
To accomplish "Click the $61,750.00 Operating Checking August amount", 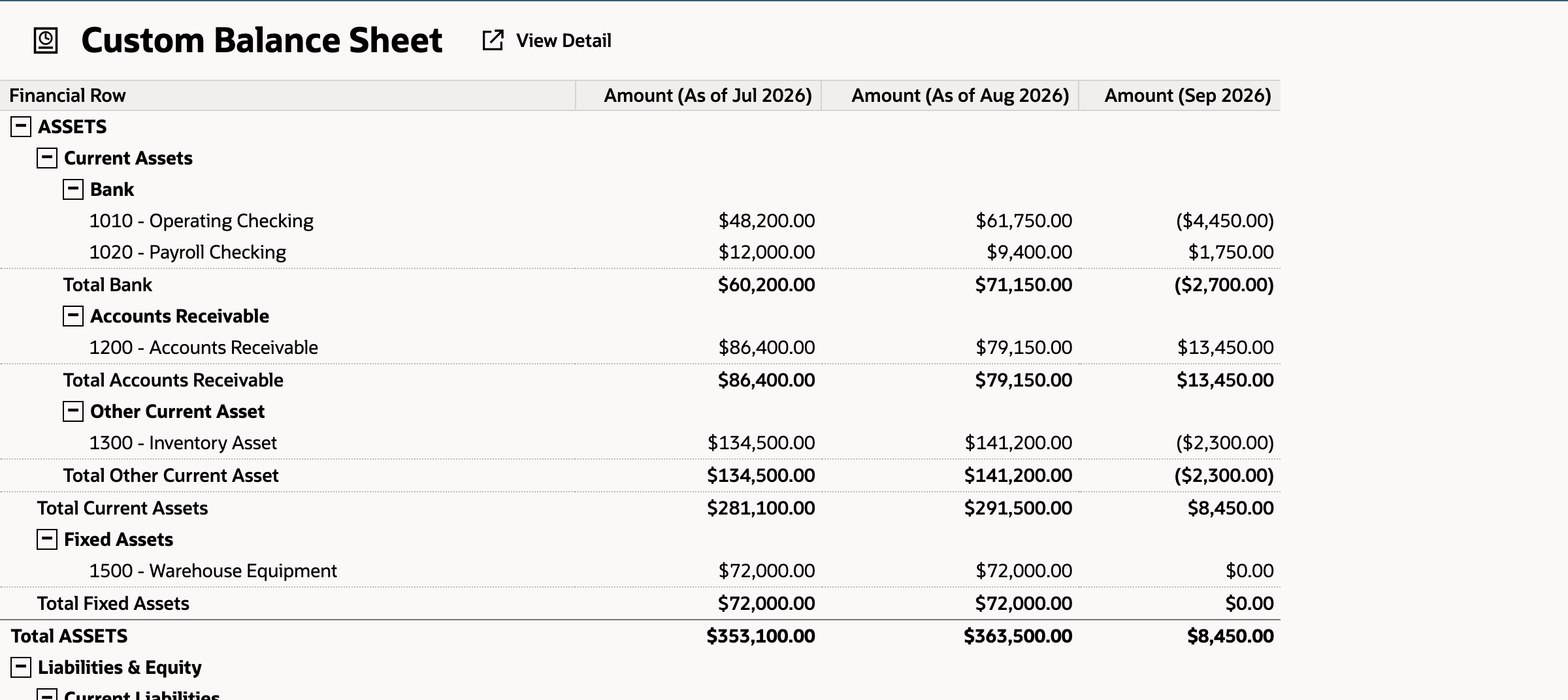I will point(1024,221).
